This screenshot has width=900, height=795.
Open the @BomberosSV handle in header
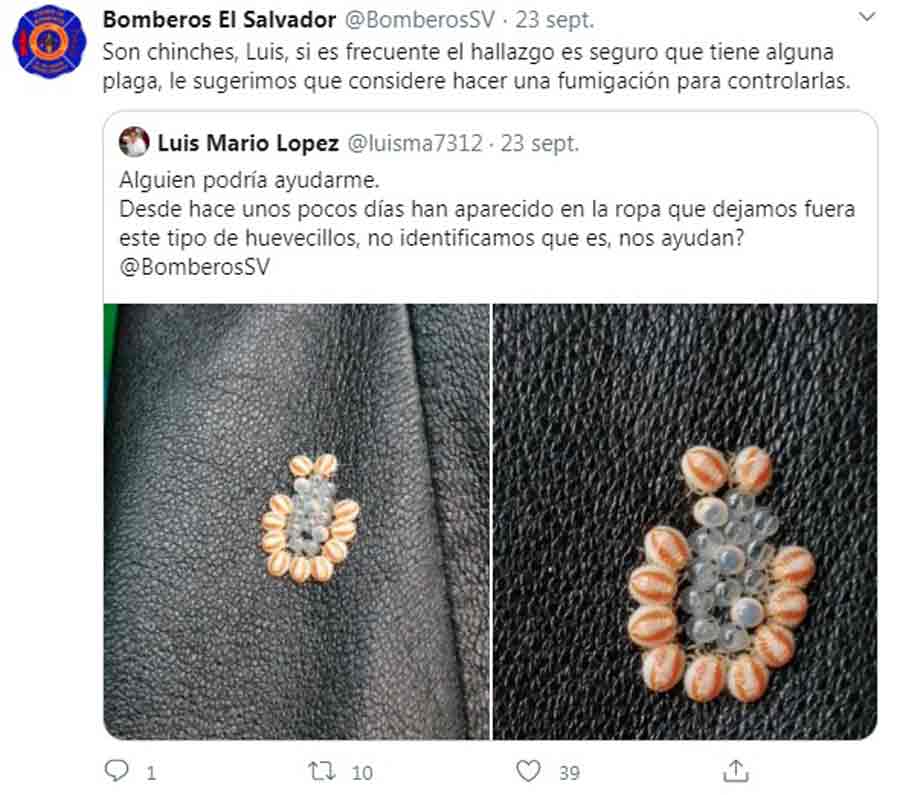click(x=420, y=20)
